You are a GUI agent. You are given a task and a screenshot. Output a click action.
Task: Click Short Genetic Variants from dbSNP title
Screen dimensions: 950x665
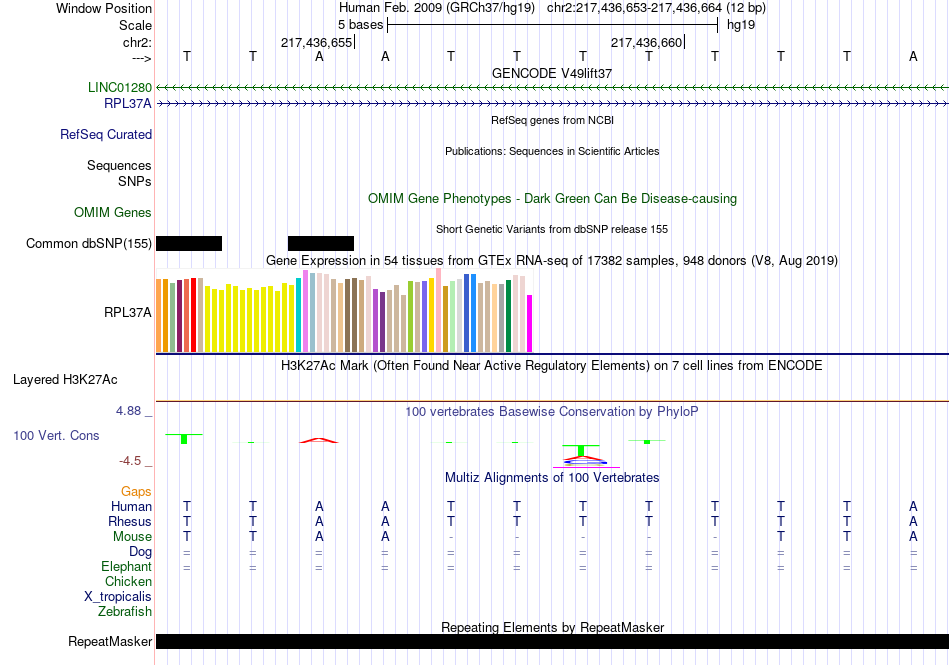(552, 230)
